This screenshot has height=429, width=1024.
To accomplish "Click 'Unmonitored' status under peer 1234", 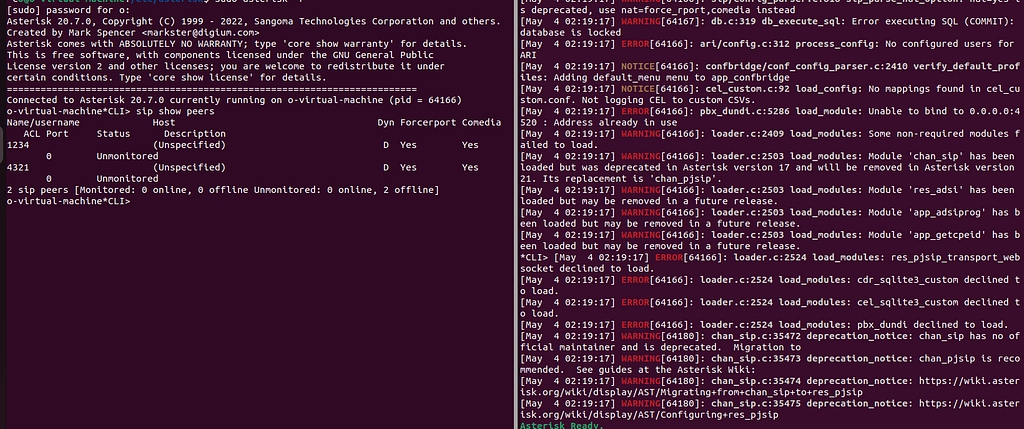I will coord(127,156).
